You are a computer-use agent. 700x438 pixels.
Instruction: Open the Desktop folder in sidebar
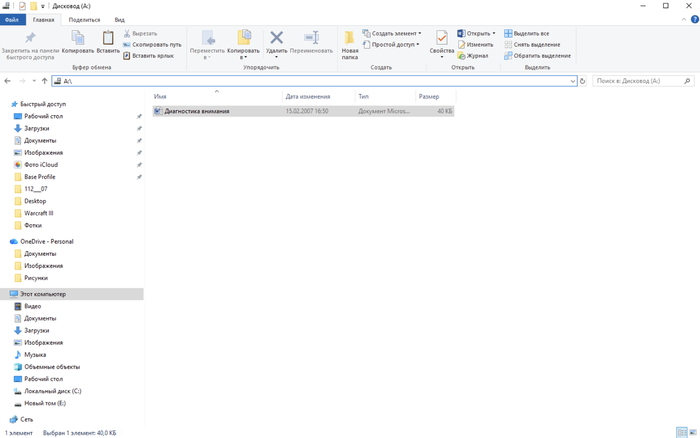click(35, 201)
